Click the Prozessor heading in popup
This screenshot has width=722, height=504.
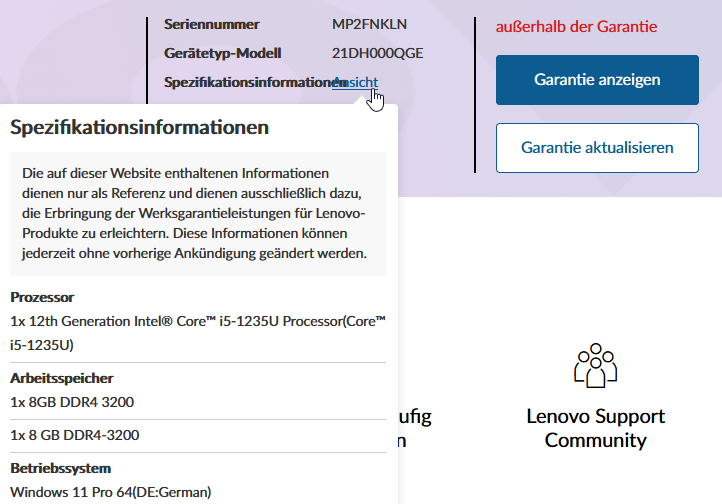42,297
